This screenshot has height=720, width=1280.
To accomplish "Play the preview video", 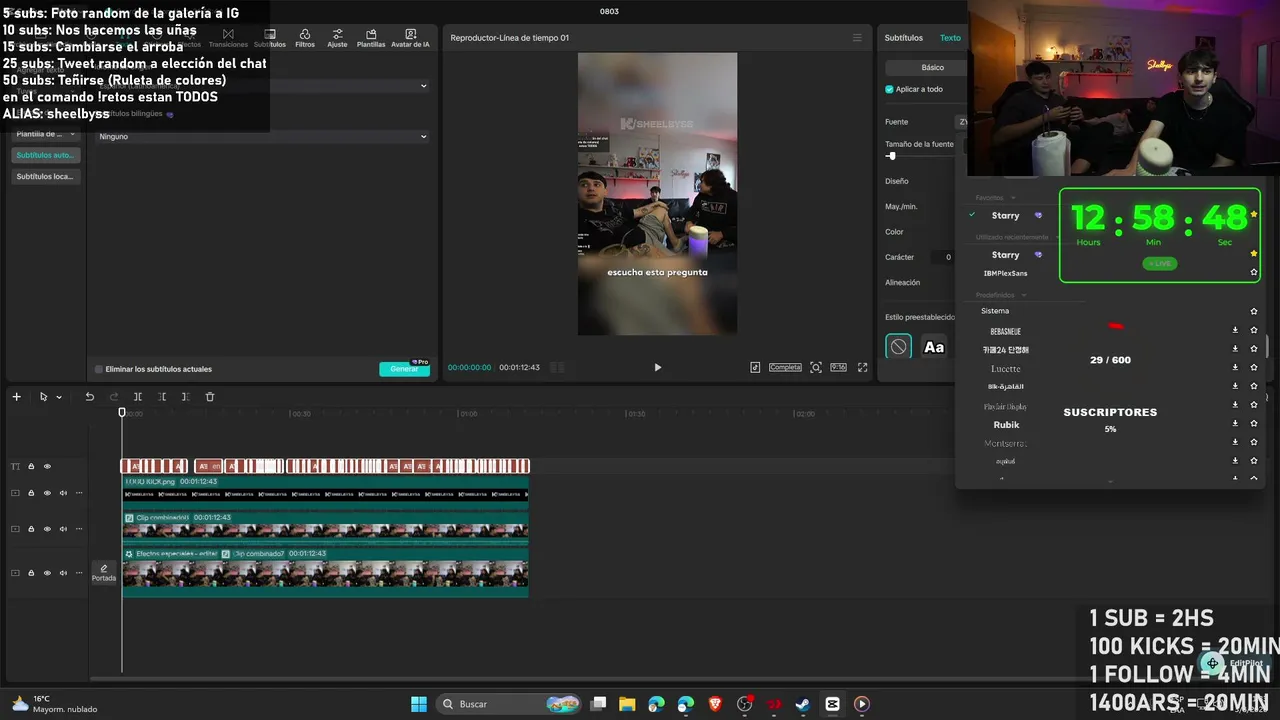I will [657, 367].
